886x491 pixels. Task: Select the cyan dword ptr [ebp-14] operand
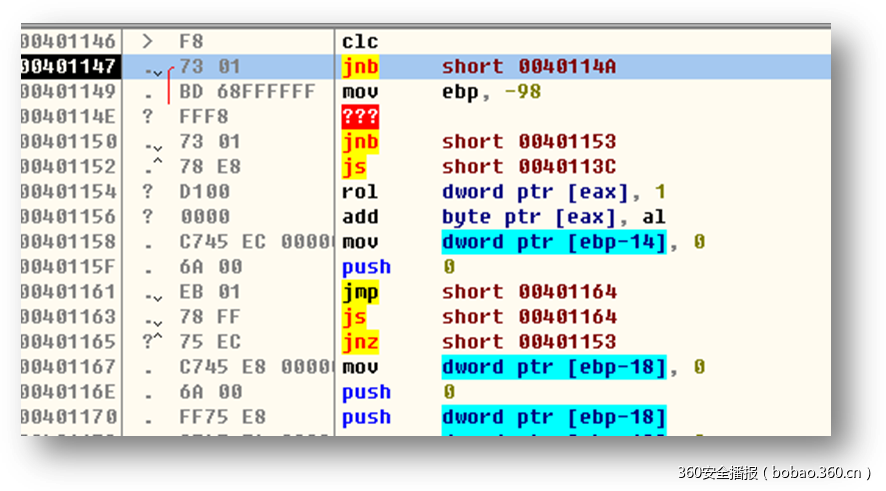click(553, 242)
